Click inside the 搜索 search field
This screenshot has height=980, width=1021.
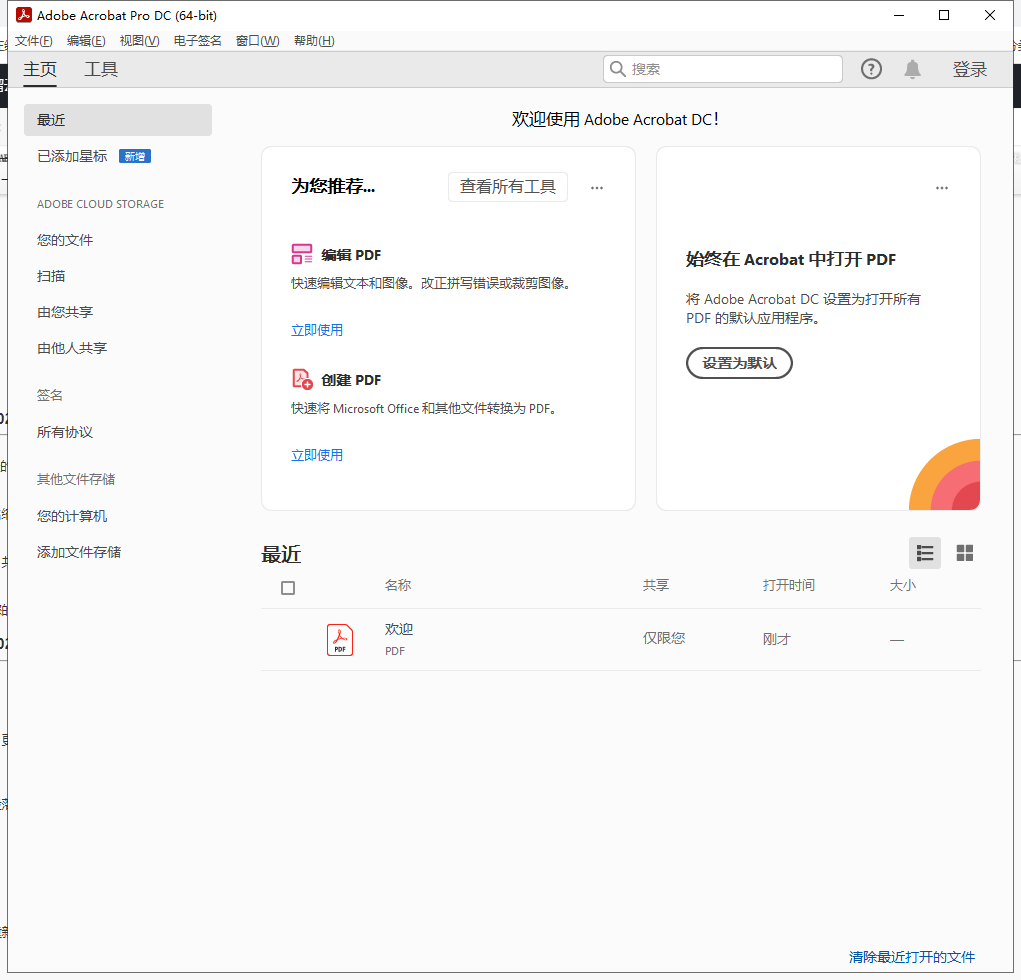point(722,68)
